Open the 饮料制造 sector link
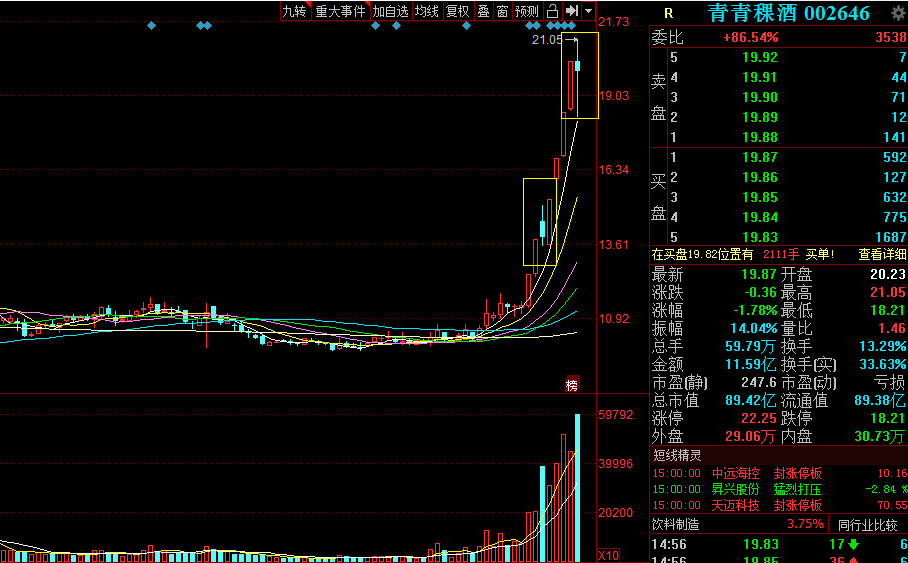The height and width of the screenshot is (563, 908). [x=675, y=524]
